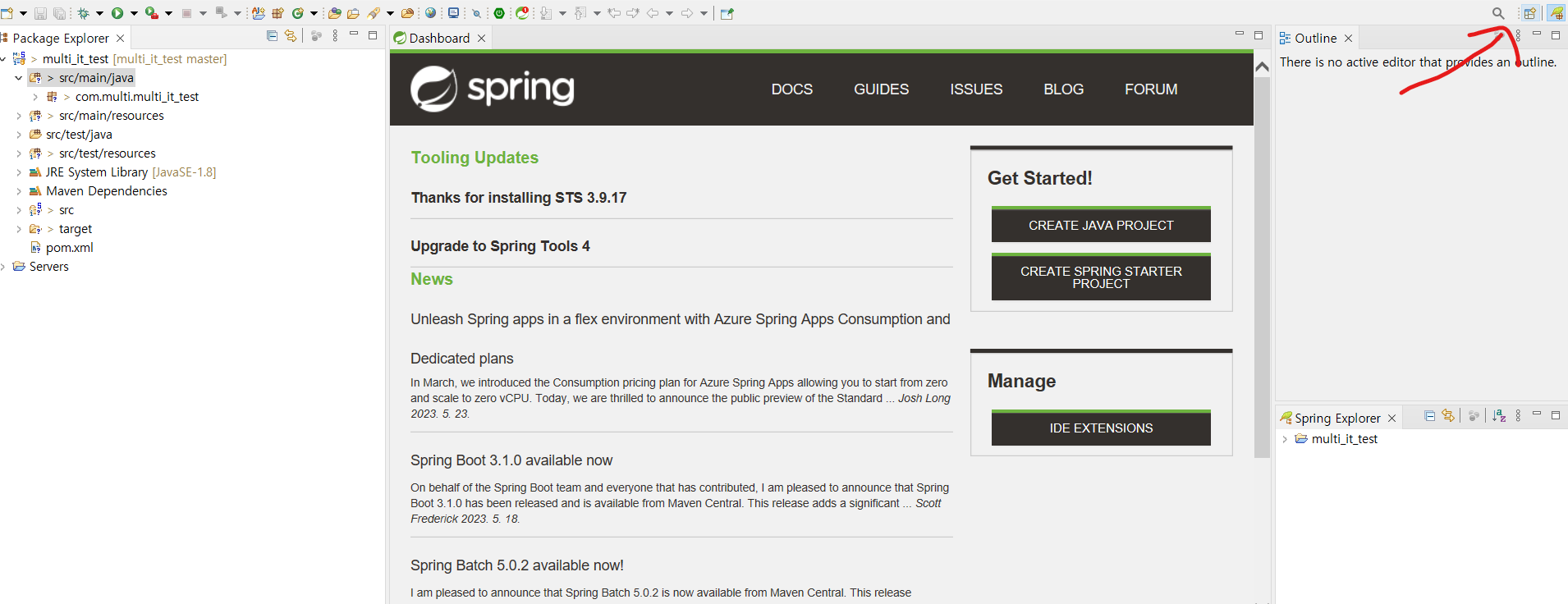
Task: Click the Save icon in the toolbar
Action: coord(40,13)
